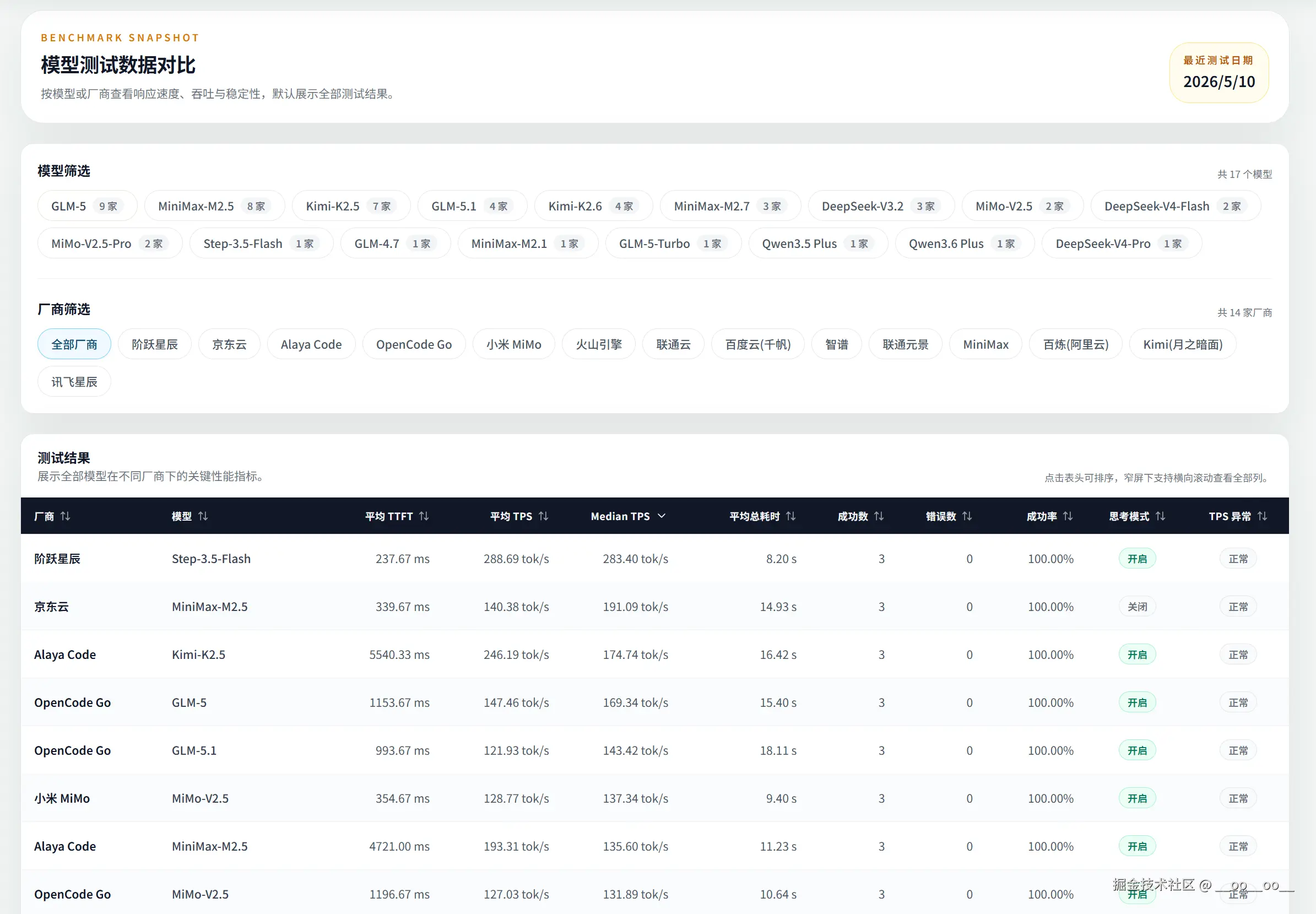Select the 阶跃星辰 vendor filter chip
The height and width of the screenshot is (914, 1316).
pos(155,344)
